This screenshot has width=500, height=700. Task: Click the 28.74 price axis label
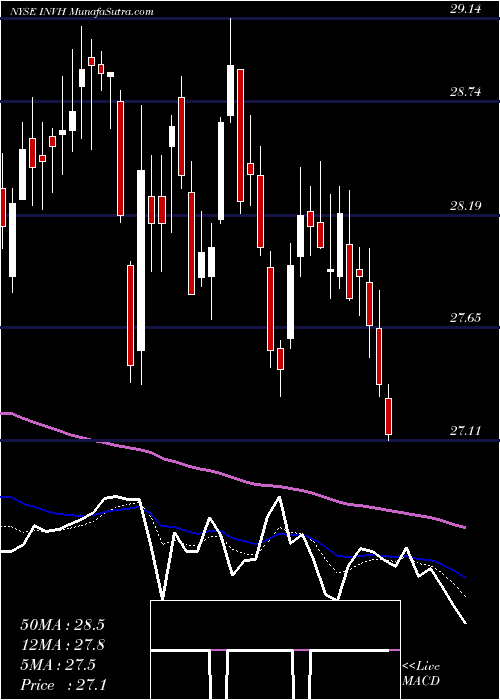465,92
